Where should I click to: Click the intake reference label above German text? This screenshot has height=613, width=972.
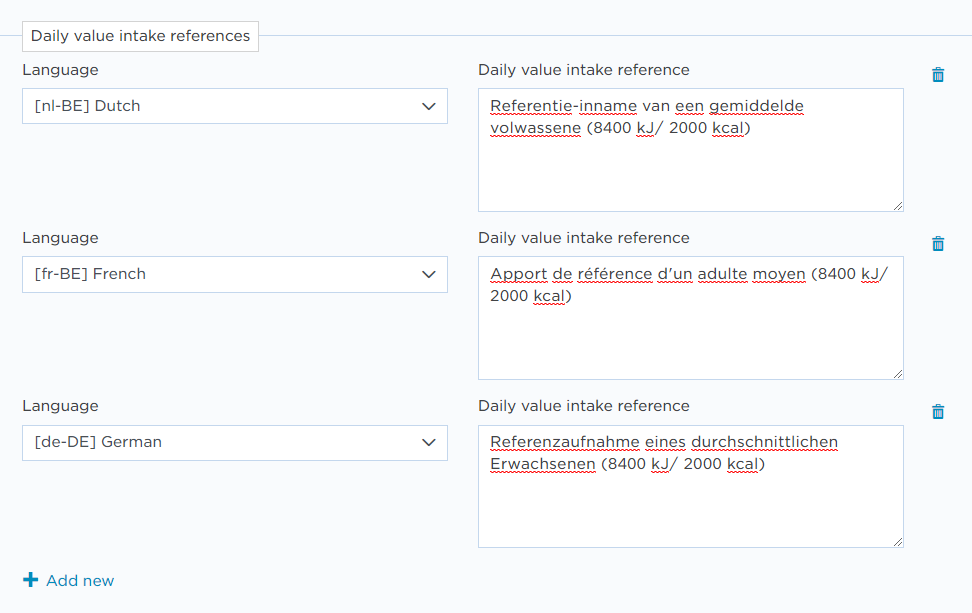[583, 406]
